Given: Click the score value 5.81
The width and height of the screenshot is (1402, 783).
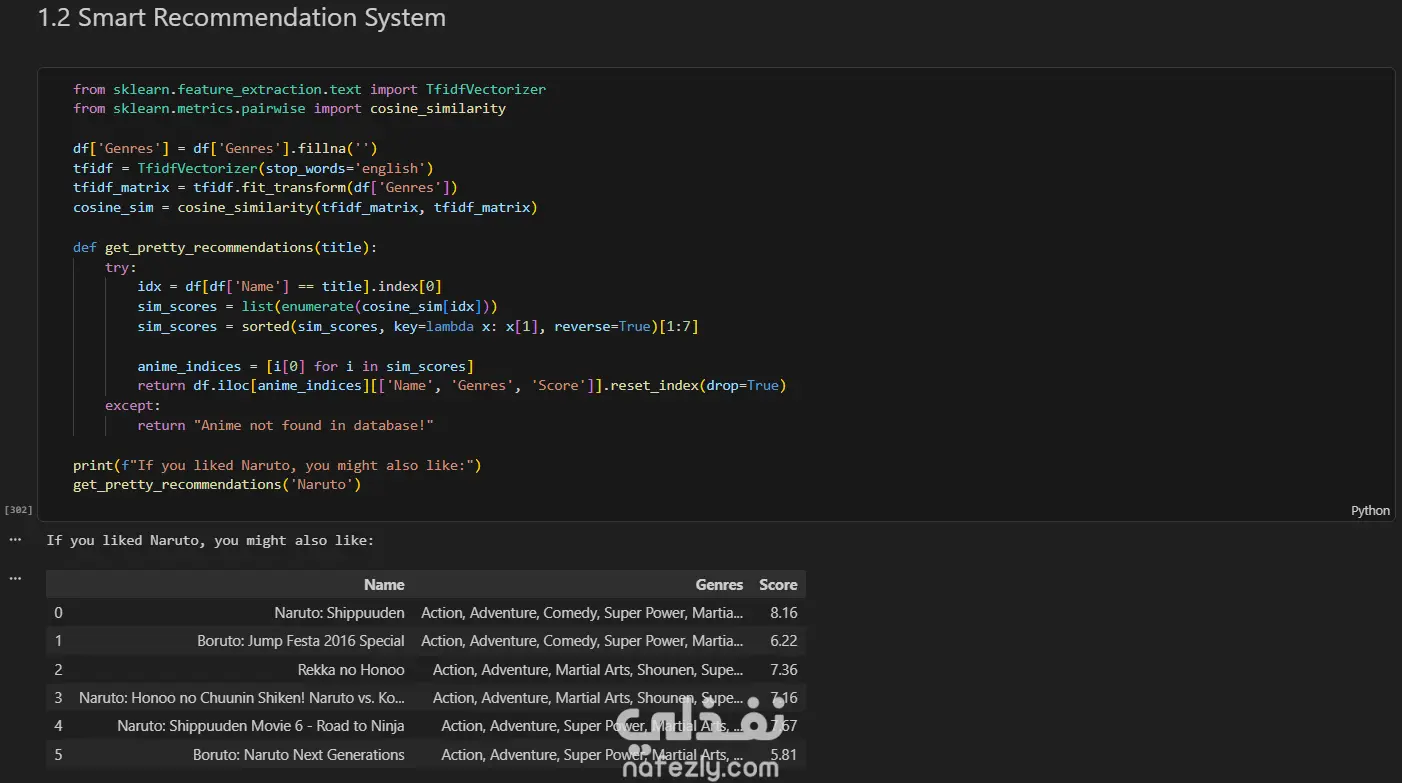Looking at the screenshot, I should [783, 755].
